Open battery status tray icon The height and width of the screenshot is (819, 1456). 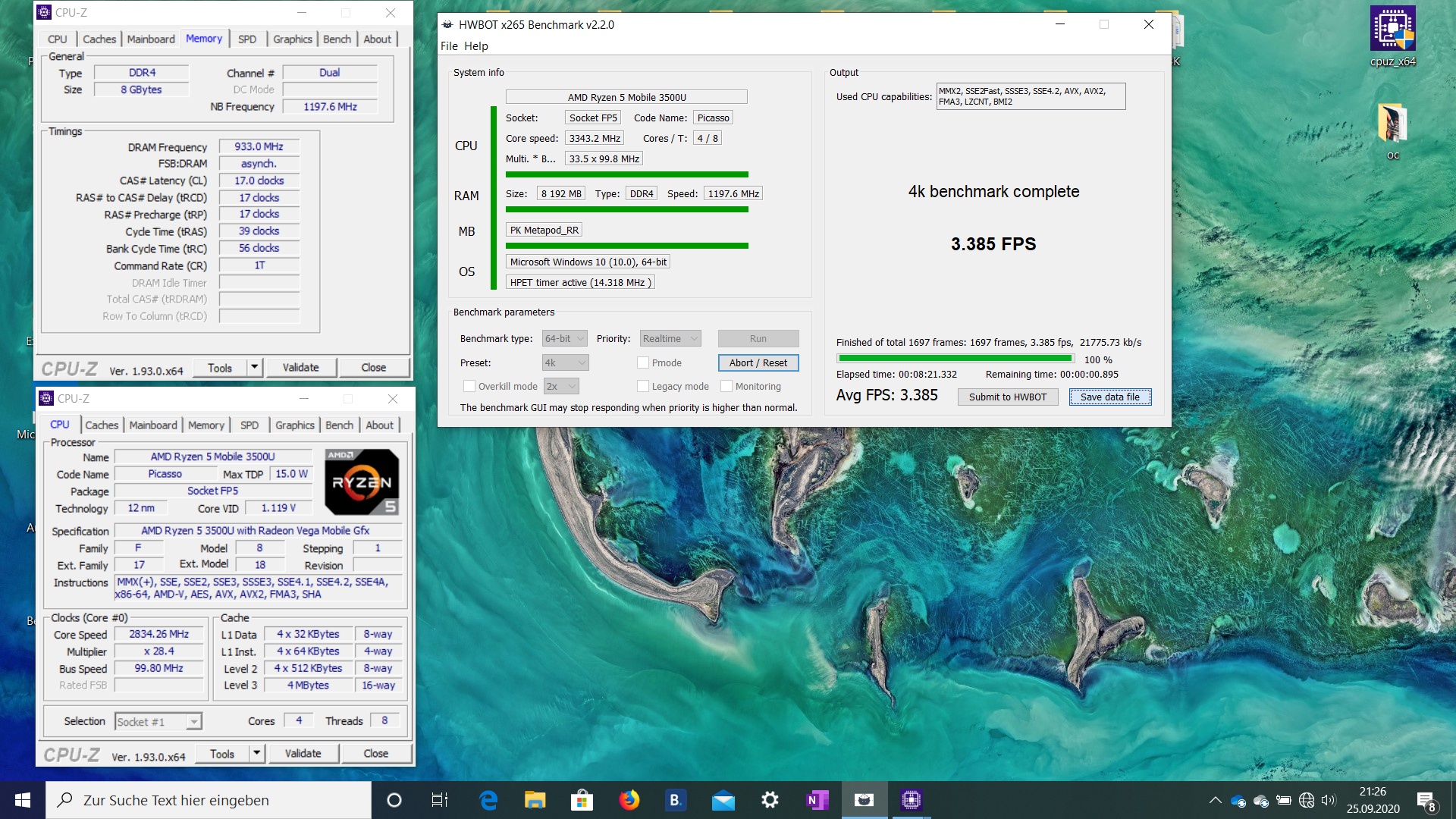(1284, 800)
